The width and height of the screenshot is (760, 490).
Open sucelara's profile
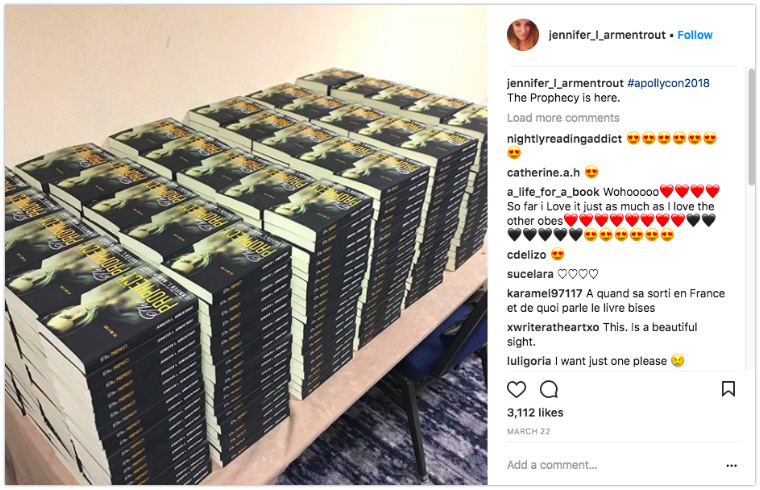530,274
